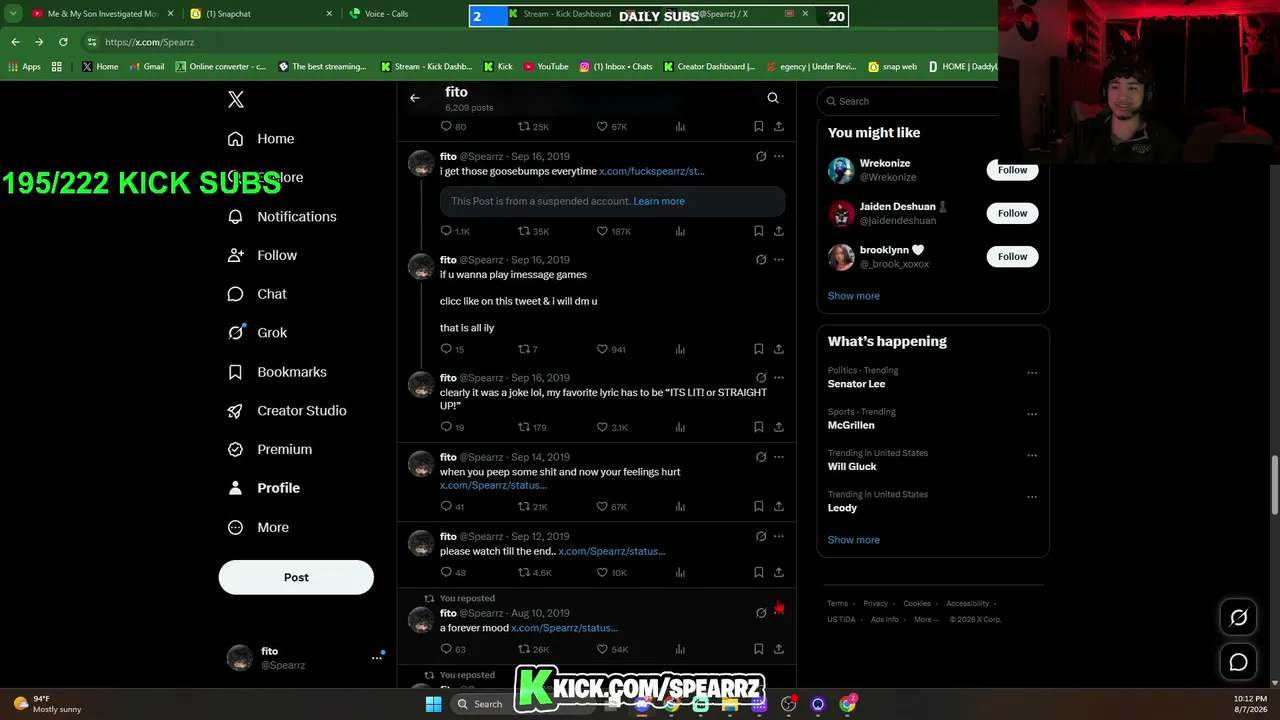This screenshot has width=1280, height=720.
Task: Open more options for the Sep 14 post
Action: (779, 457)
